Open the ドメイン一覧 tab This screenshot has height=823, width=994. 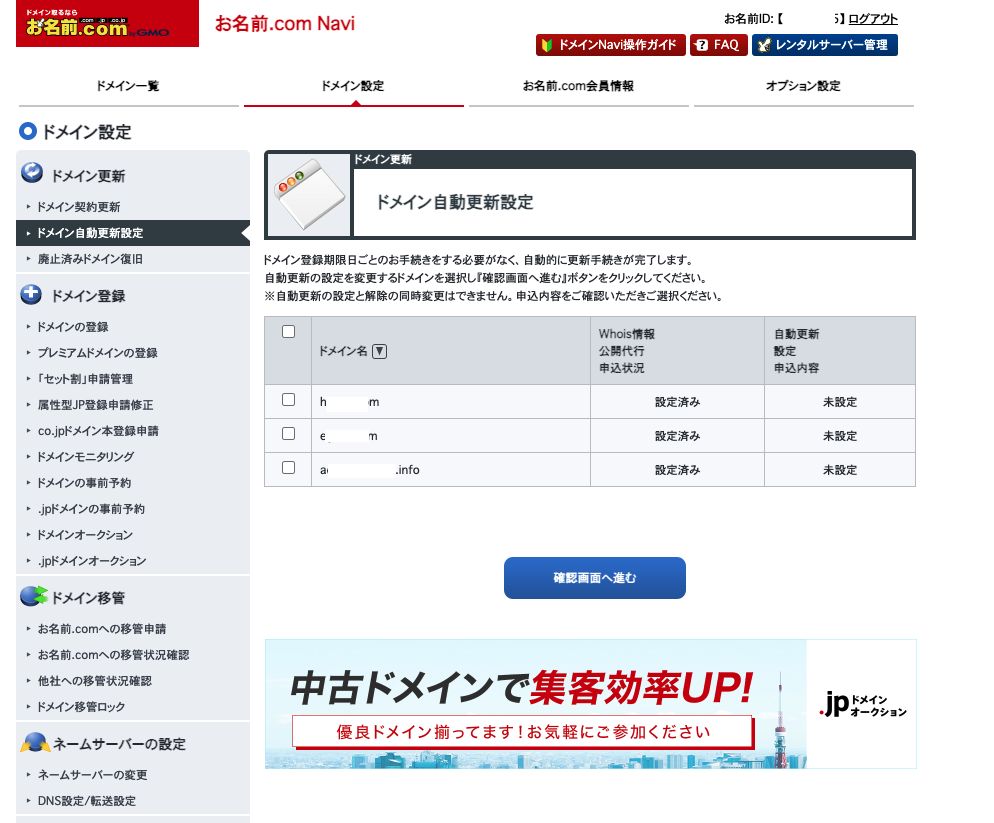click(x=128, y=86)
